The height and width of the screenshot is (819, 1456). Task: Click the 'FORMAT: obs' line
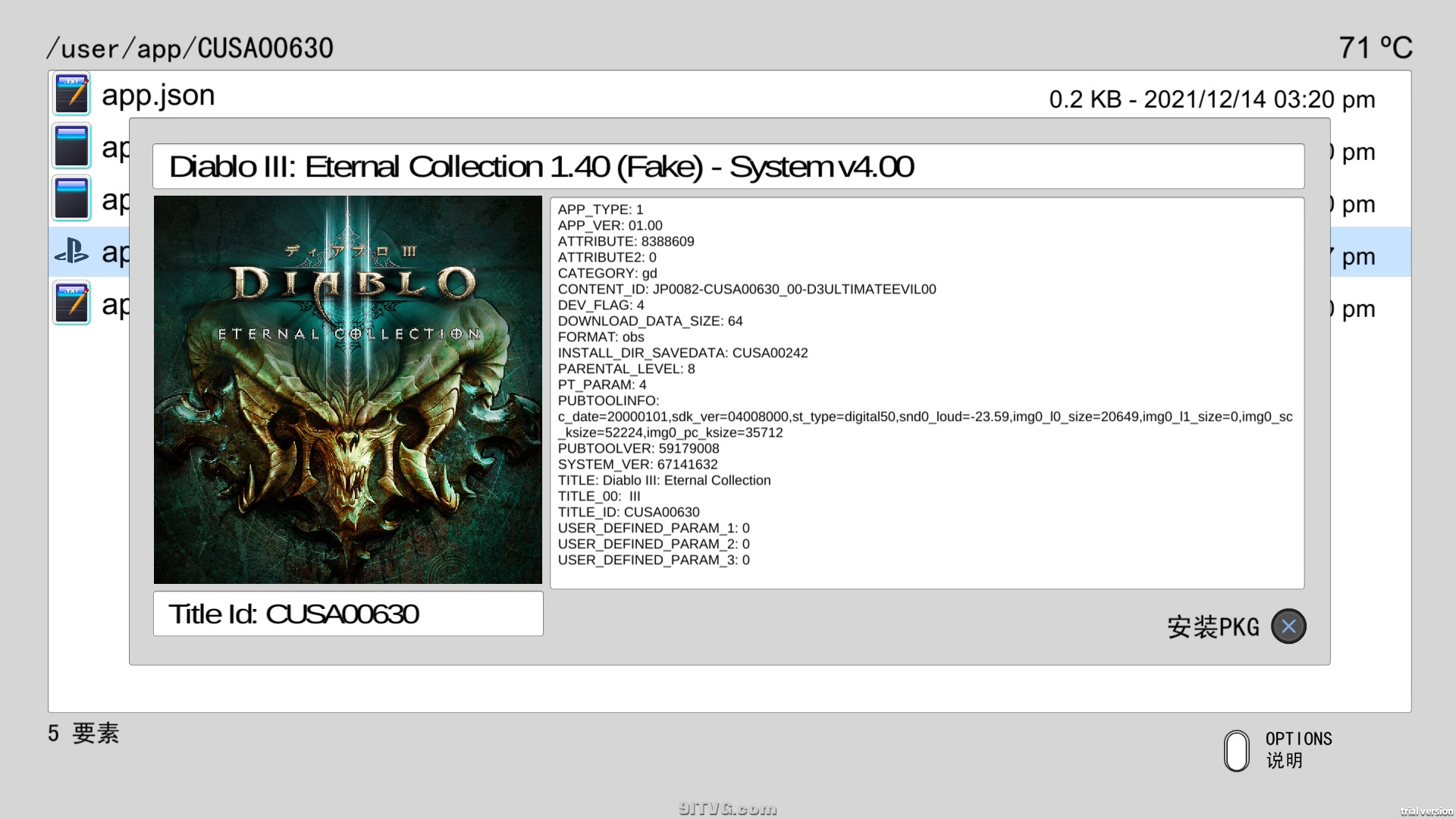[601, 337]
